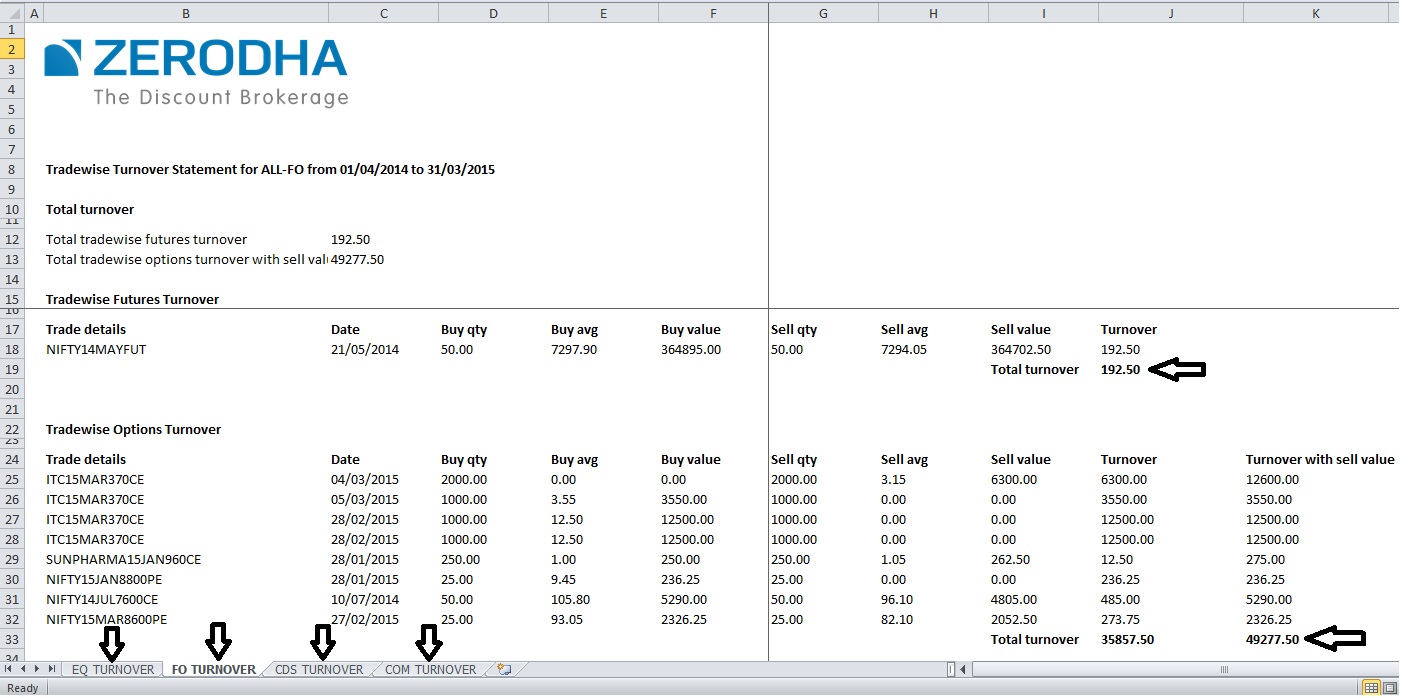
Task: Show the next sheet tab with the arrow
Action: (x=38, y=669)
